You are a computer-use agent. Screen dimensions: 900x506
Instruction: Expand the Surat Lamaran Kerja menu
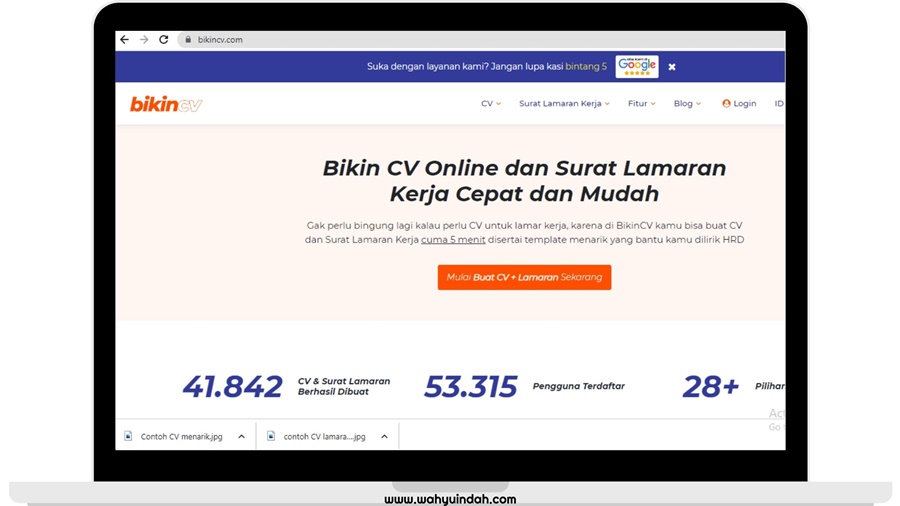click(x=564, y=103)
